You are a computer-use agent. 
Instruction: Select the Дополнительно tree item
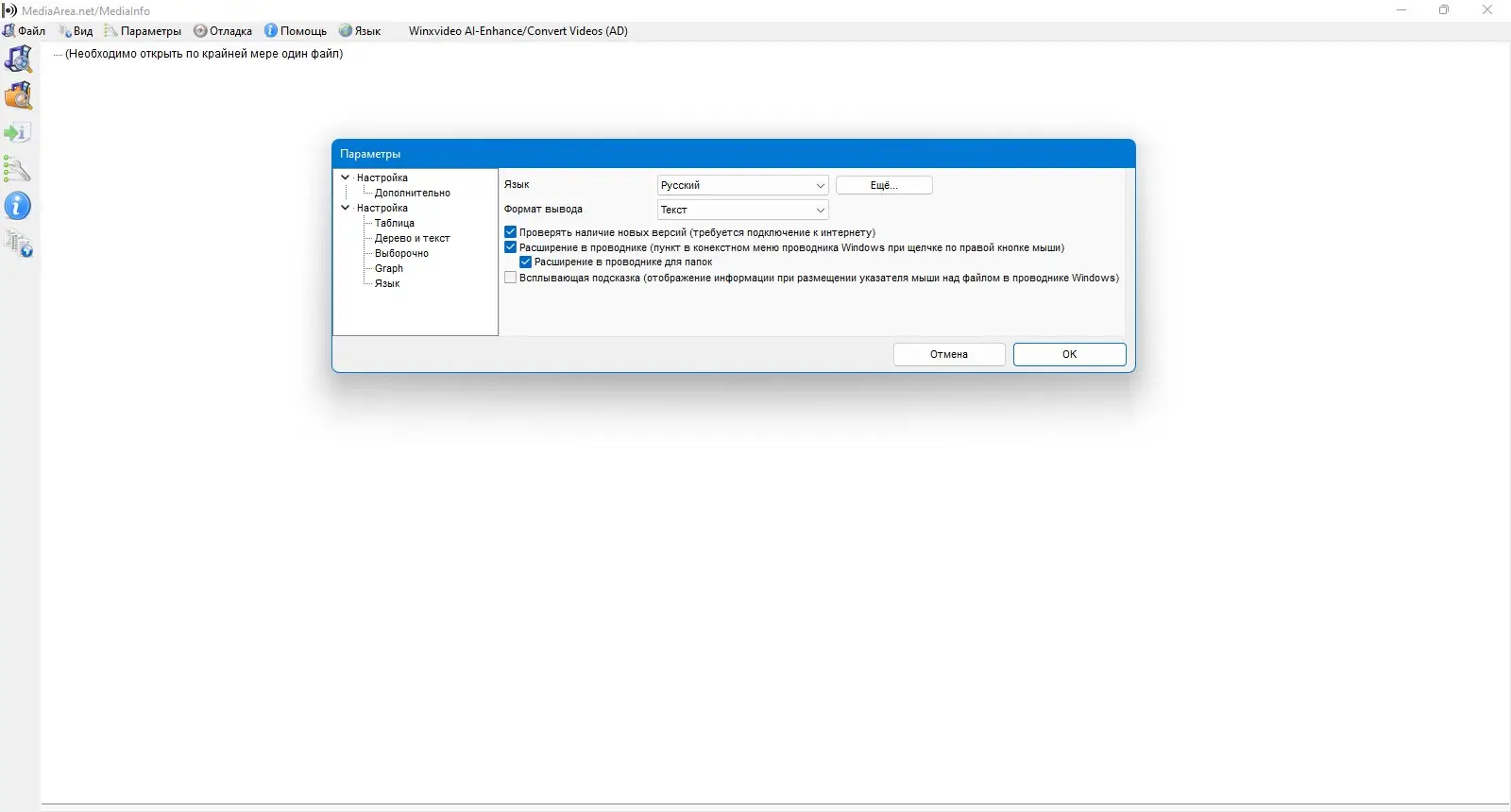(x=413, y=193)
